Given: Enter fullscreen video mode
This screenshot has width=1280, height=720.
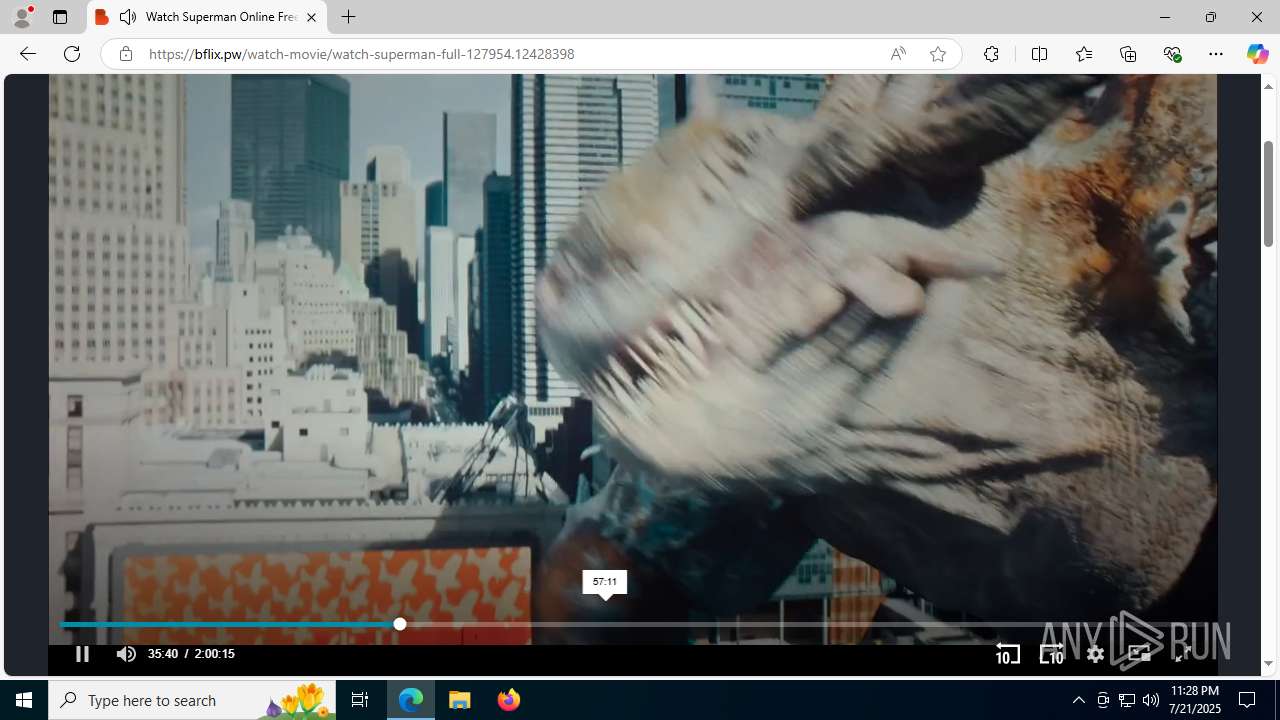Looking at the screenshot, I should point(1182,654).
